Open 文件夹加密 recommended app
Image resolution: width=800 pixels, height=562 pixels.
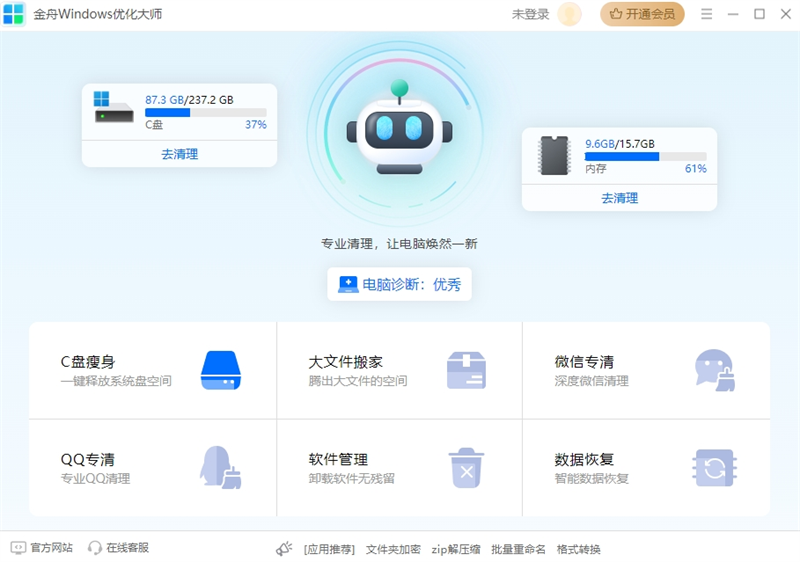(x=393, y=549)
